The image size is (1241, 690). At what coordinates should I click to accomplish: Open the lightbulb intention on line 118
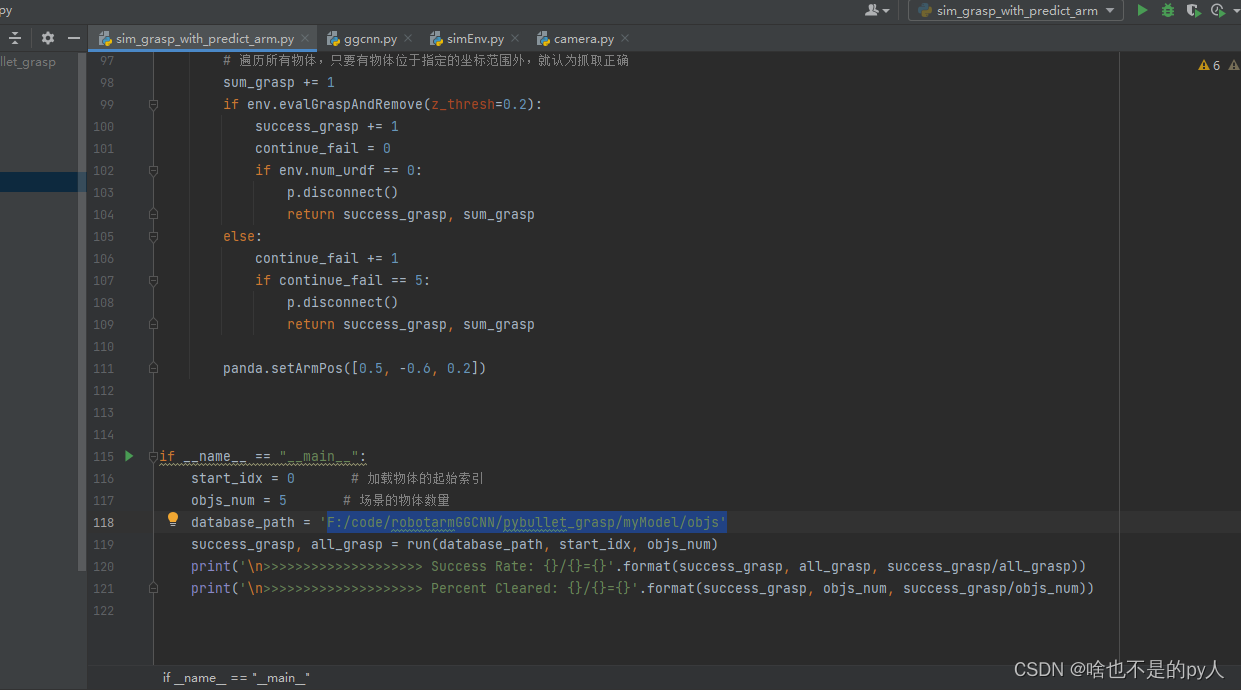coord(172,519)
